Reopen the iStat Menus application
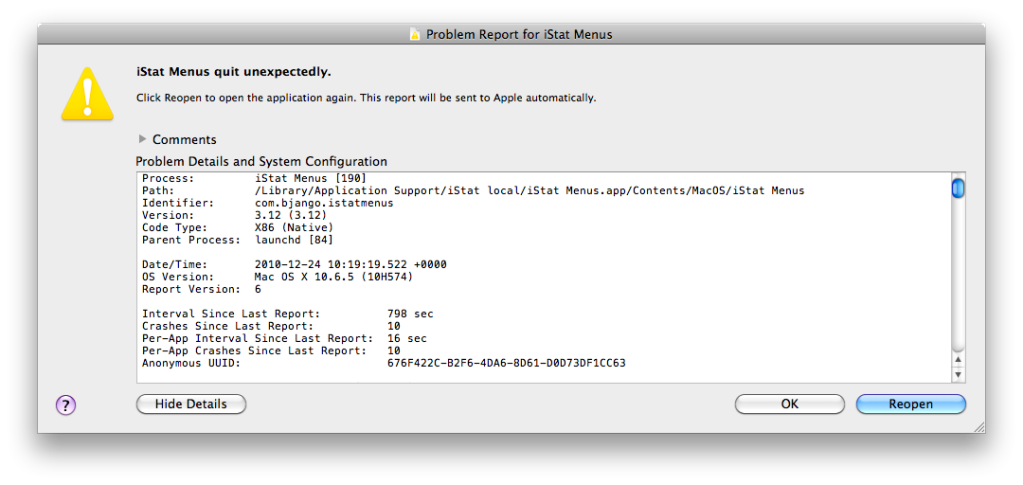Image resolution: width=1023 pixels, height=485 pixels. [911, 404]
